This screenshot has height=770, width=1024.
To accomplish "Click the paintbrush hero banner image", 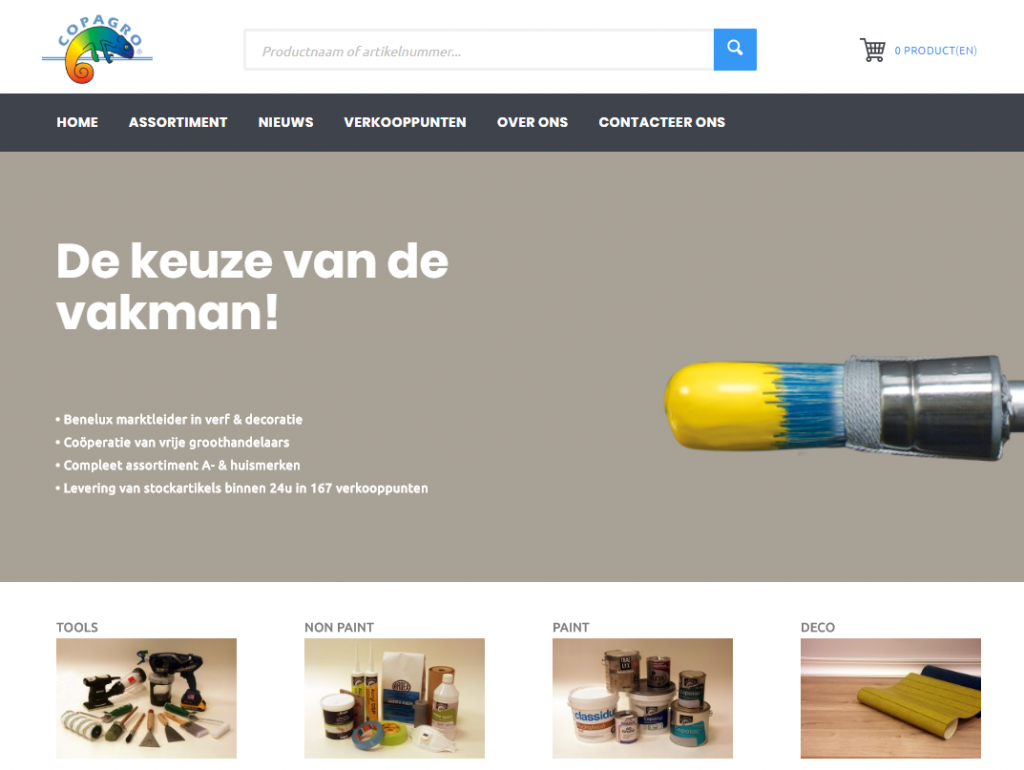I will pyautogui.click(x=844, y=408).
